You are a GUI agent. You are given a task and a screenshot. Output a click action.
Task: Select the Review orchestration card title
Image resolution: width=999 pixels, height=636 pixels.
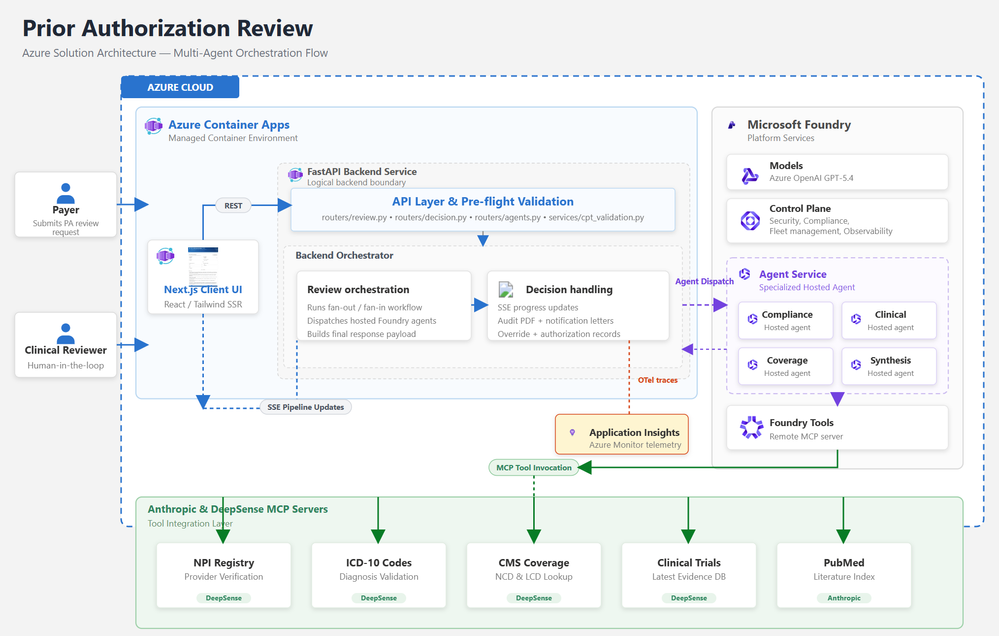point(358,289)
